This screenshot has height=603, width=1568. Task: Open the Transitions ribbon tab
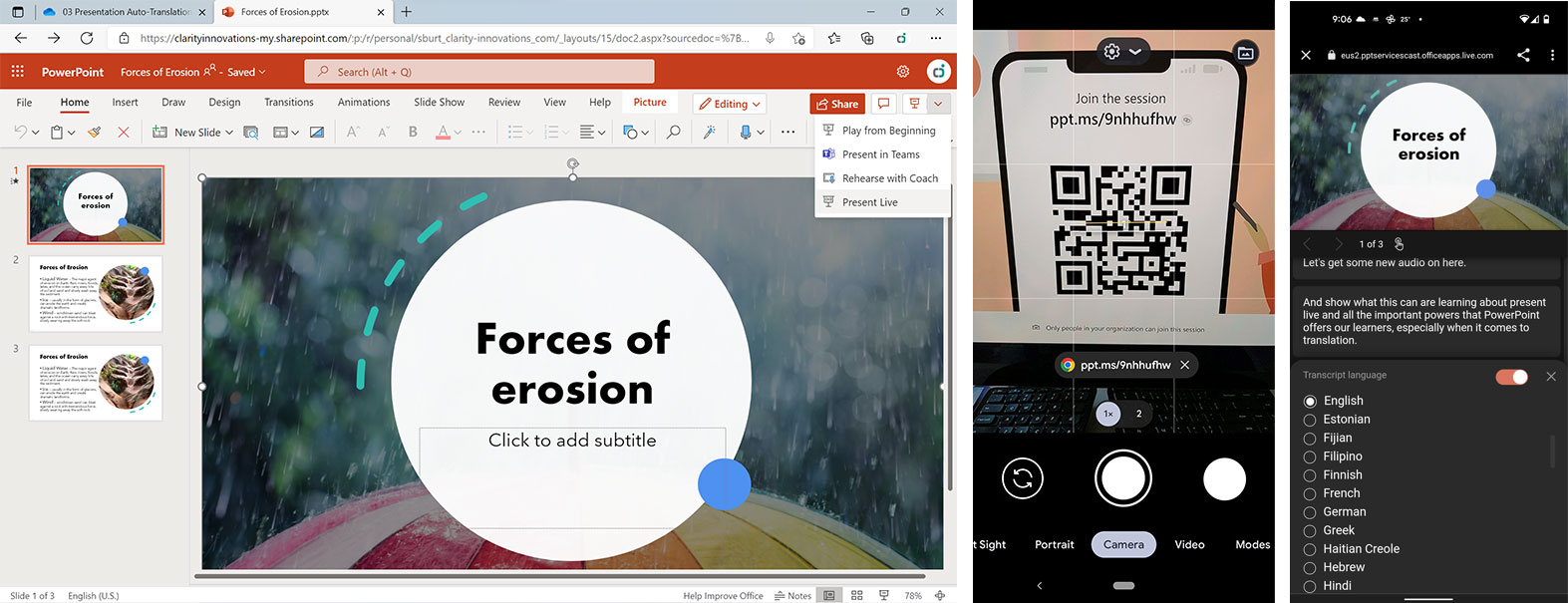point(289,102)
